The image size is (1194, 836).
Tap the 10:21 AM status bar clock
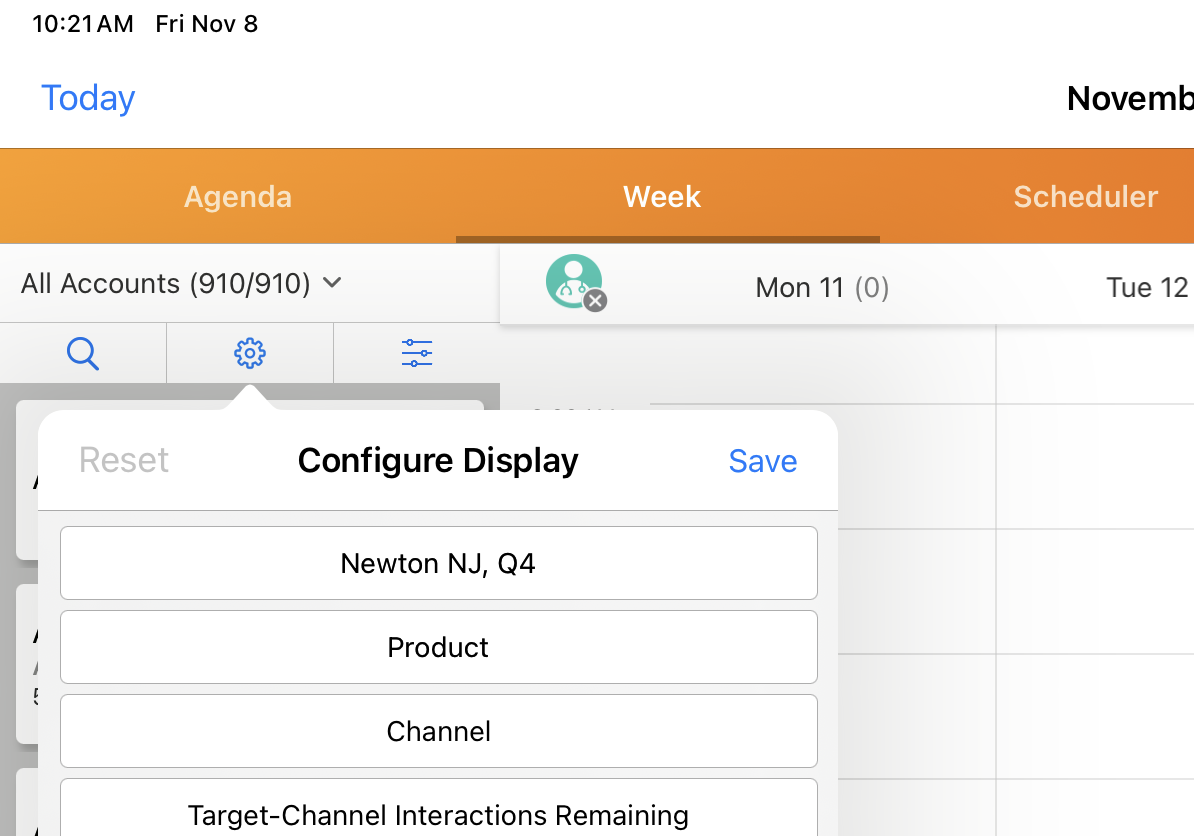tap(83, 24)
